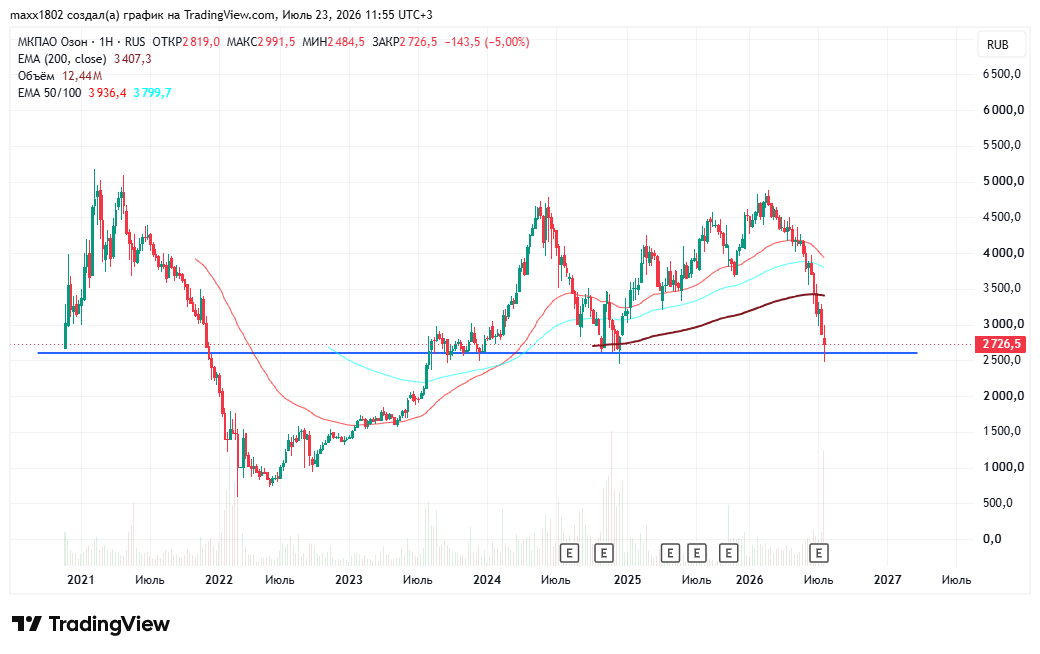Viewport: 1040px width, 654px height.
Task: Click the leftmost earnings E marker
Action: (x=569, y=553)
